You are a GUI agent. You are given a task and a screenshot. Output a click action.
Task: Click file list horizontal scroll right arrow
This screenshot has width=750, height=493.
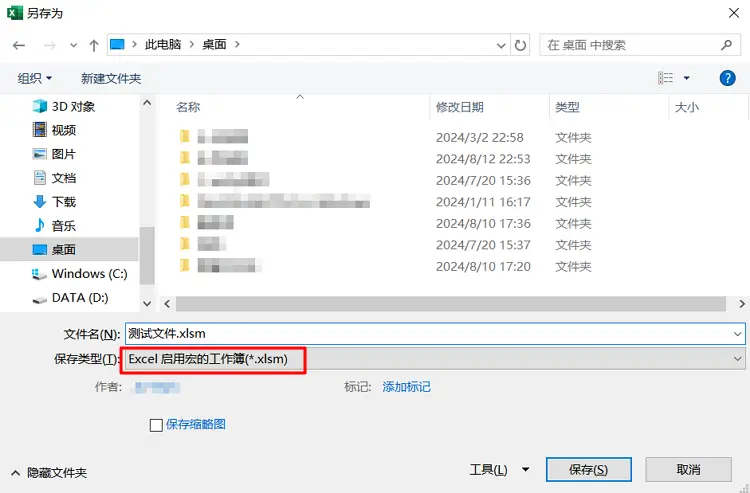click(742, 304)
